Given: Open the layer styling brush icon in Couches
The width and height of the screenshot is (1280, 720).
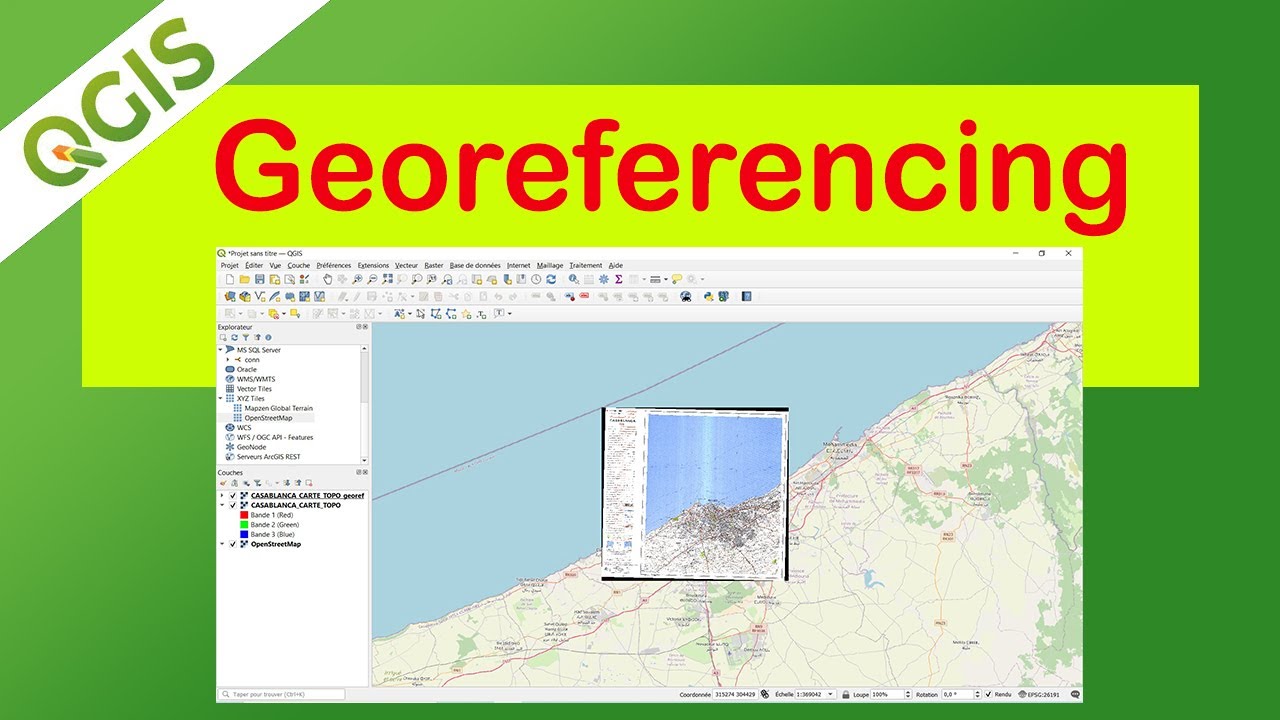Looking at the screenshot, I should pyautogui.click(x=222, y=482).
